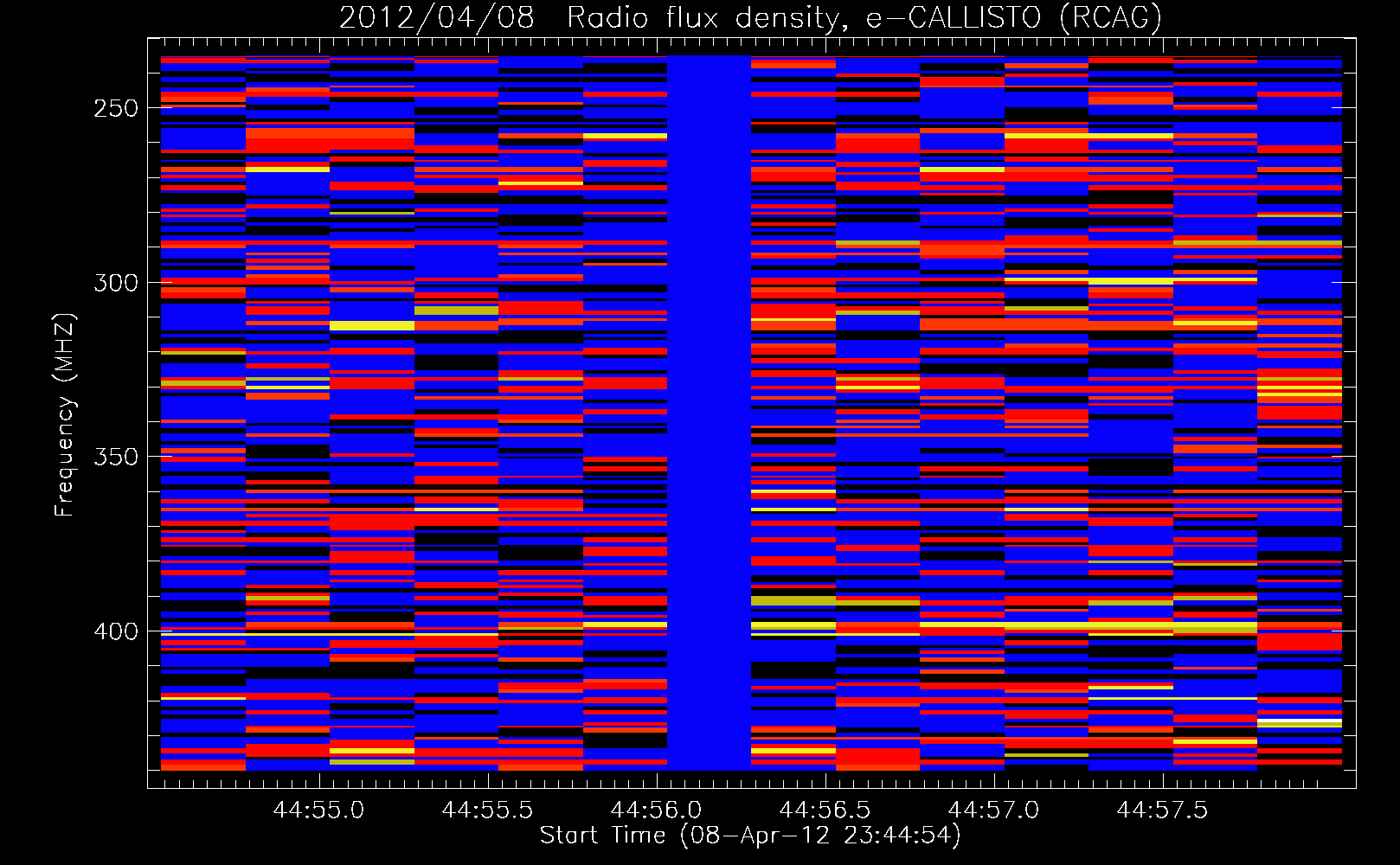
Task: Click the solid blue data gap column
Action: 709,413
